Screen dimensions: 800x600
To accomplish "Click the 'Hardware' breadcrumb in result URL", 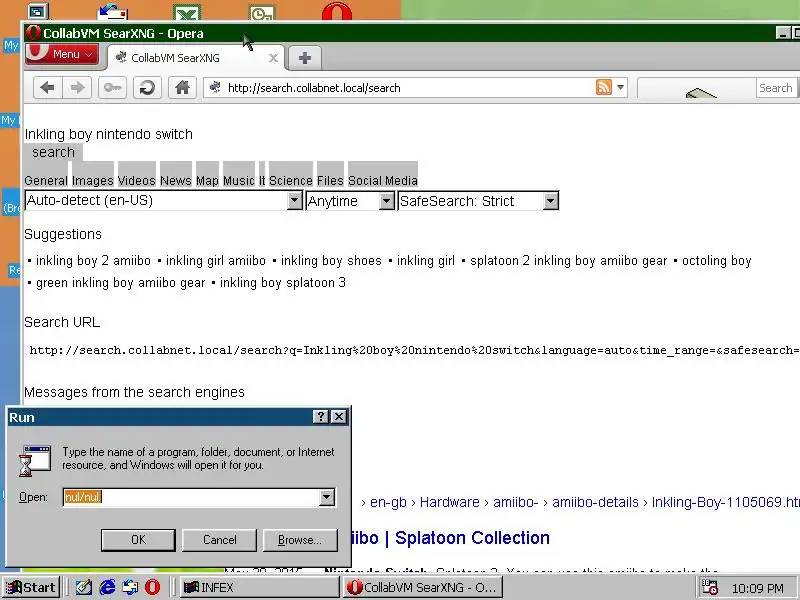I will [449, 503].
